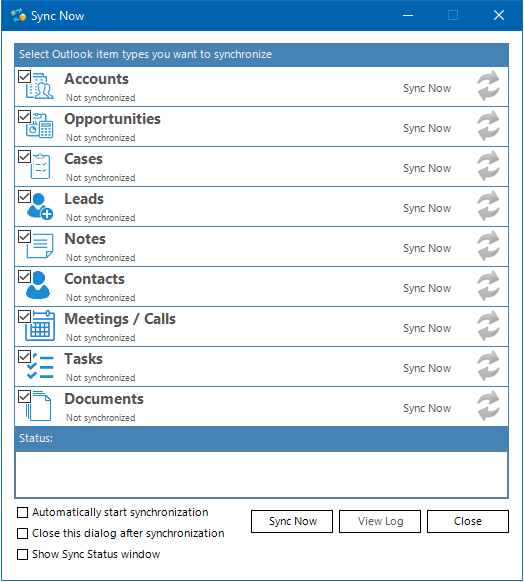Viewport: 524px width, 582px height.
Task: Click the bottom Sync Now button
Action: pos(292,521)
